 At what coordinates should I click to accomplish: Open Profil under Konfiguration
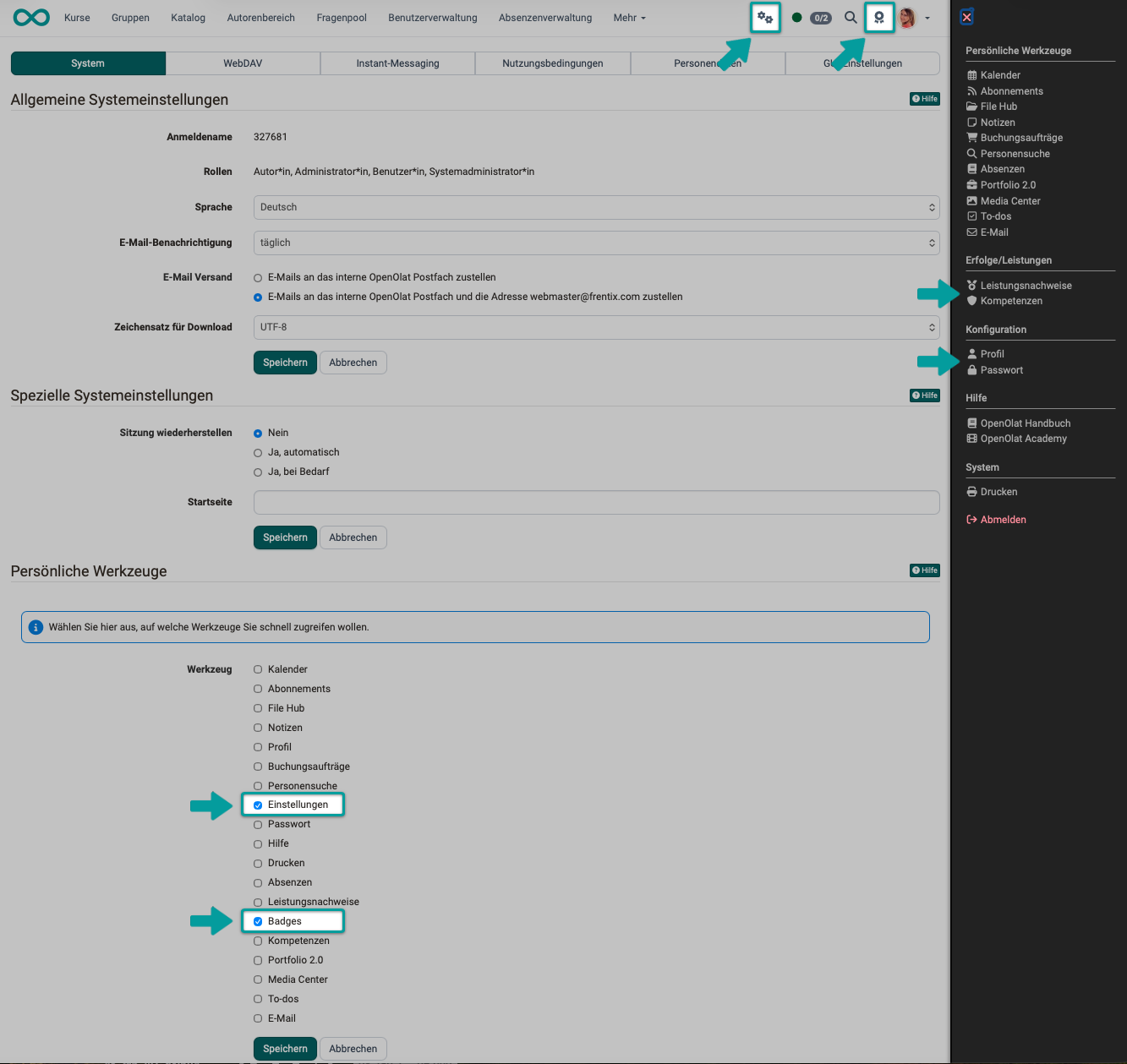tap(986, 354)
